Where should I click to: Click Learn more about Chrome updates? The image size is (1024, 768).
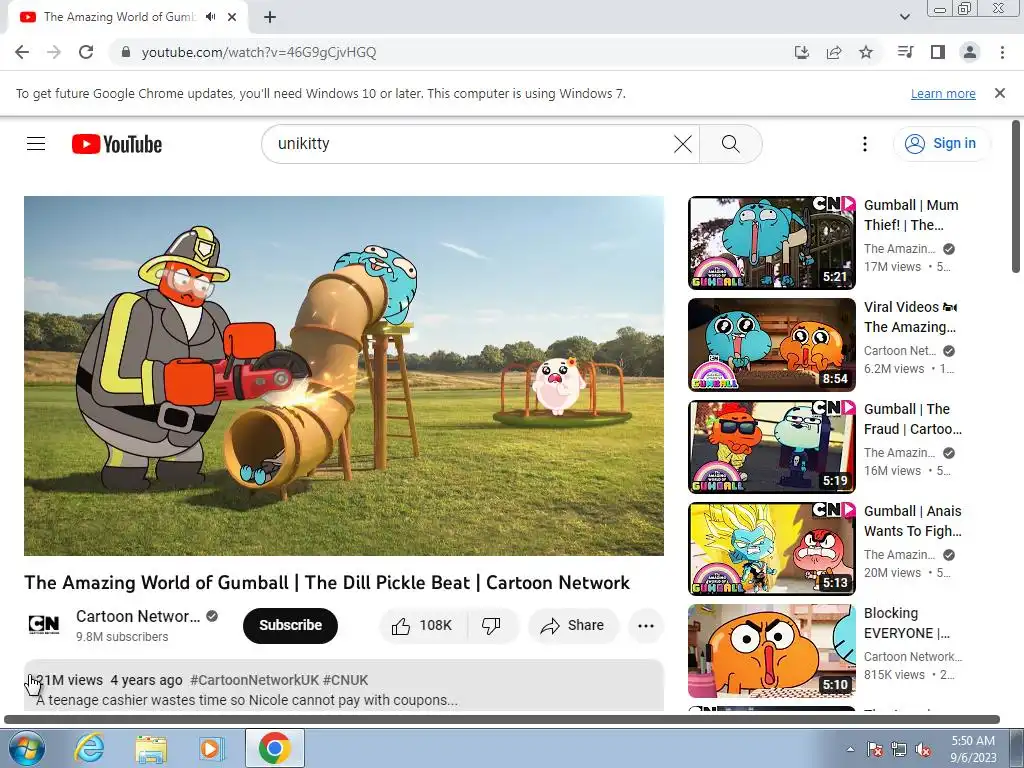(943, 93)
